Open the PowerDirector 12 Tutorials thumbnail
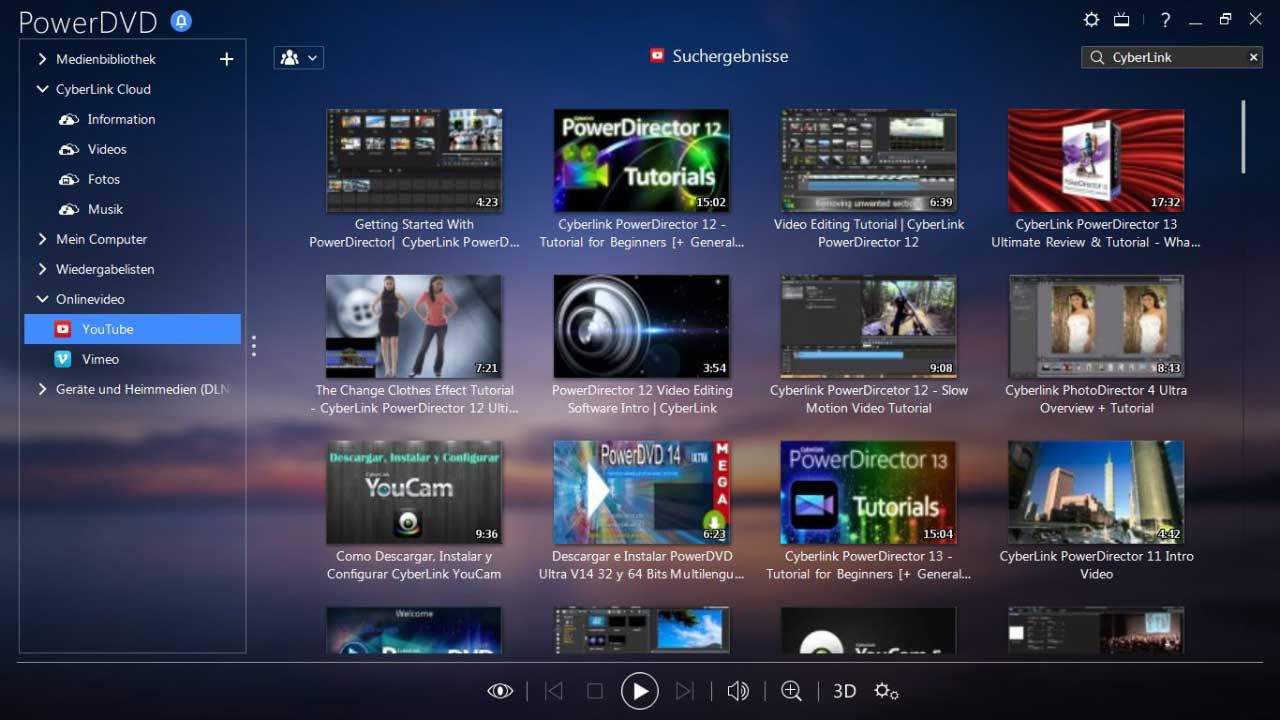 tap(641, 160)
